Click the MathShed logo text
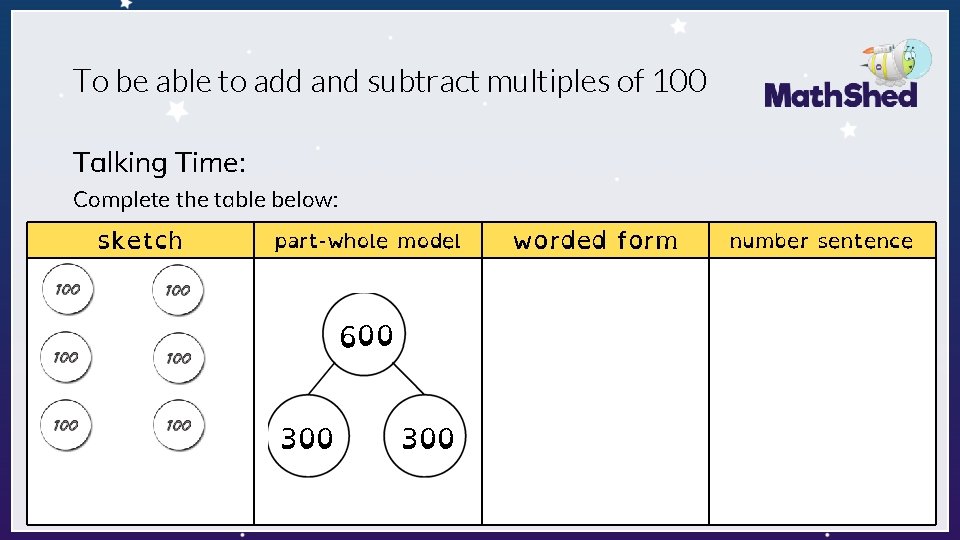Image resolution: width=960 pixels, height=540 pixels. (x=840, y=96)
